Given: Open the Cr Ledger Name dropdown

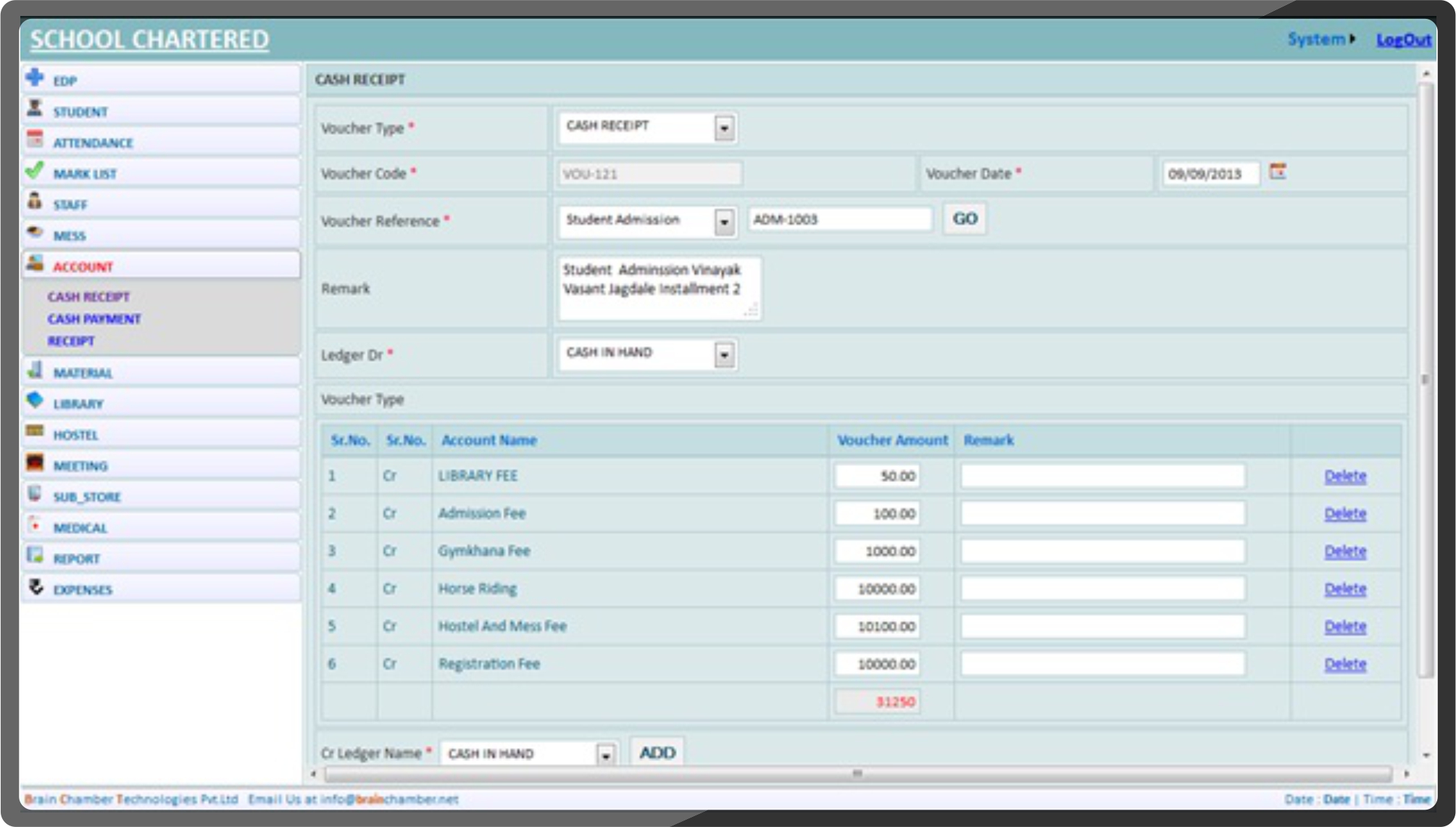Looking at the screenshot, I should [x=605, y=755].
